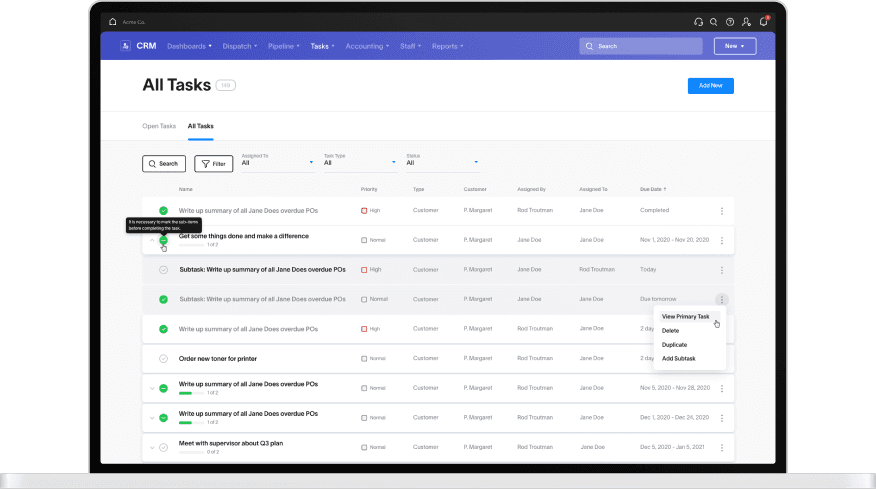Click the progress bar on the Nov 5, 2020 task
Screen dimensions: 876x490
click(191, 393)
